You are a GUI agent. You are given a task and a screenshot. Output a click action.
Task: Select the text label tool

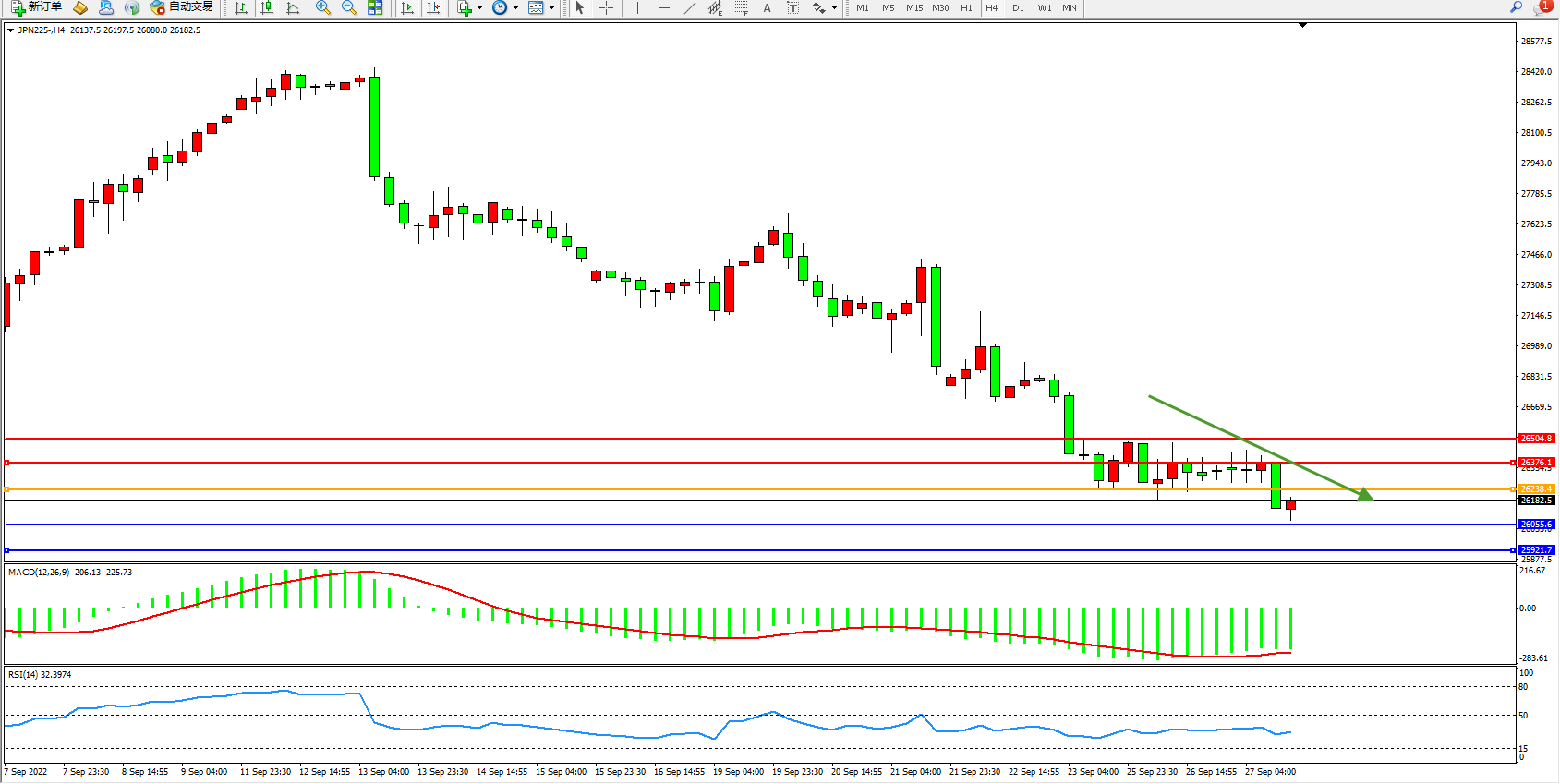[792, 7]
